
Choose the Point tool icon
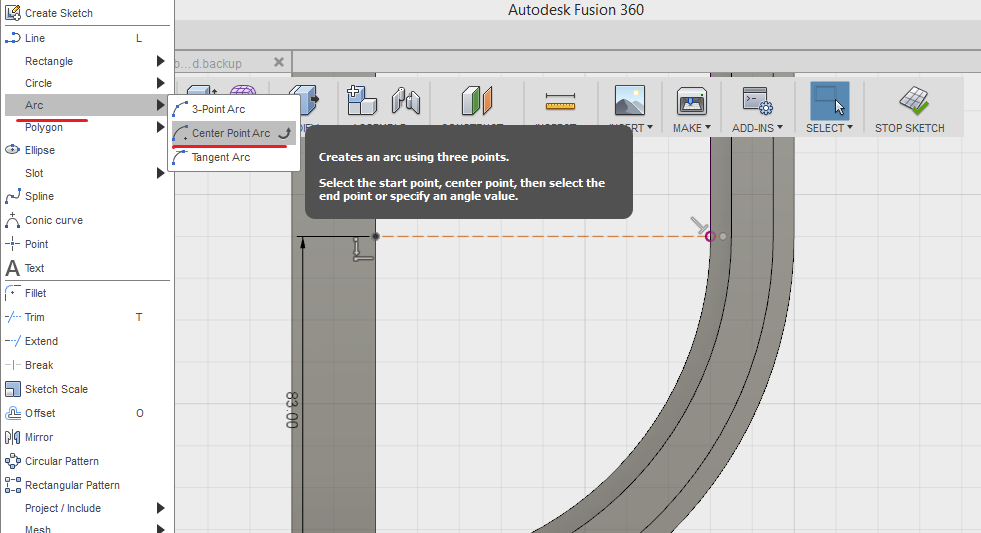(13, 244)
